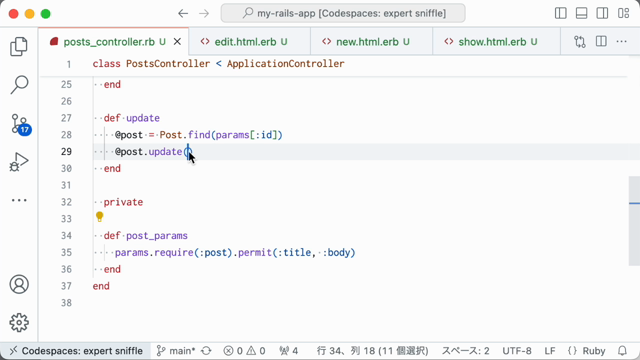Image resolution: width=640 pixels, height=360 pixels.
Task: Toggle the bottom panel visibility
Action: click(581, 13)
